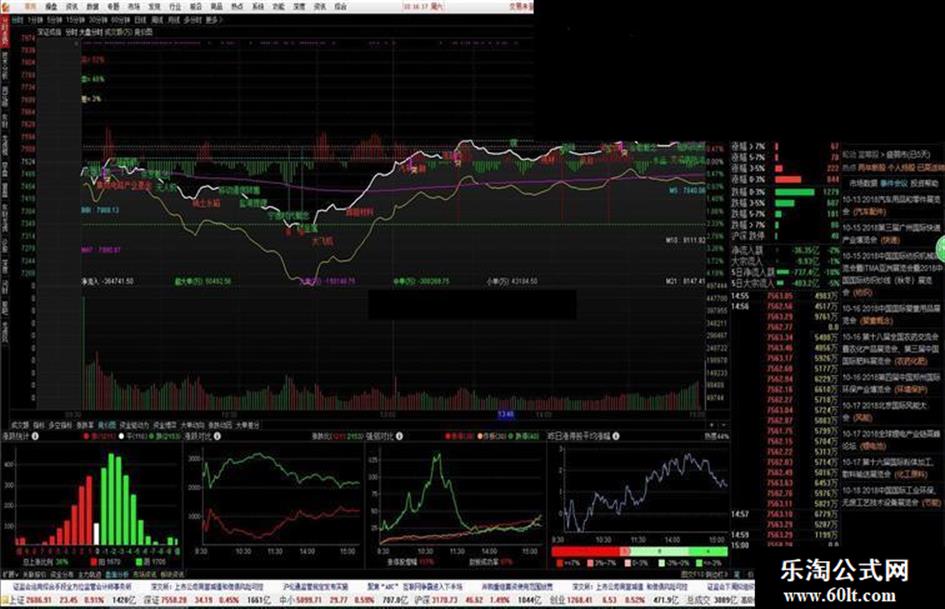The image size is (945, 609).
Task: Open the 功能 menu
Action: (x=278, y=7)
